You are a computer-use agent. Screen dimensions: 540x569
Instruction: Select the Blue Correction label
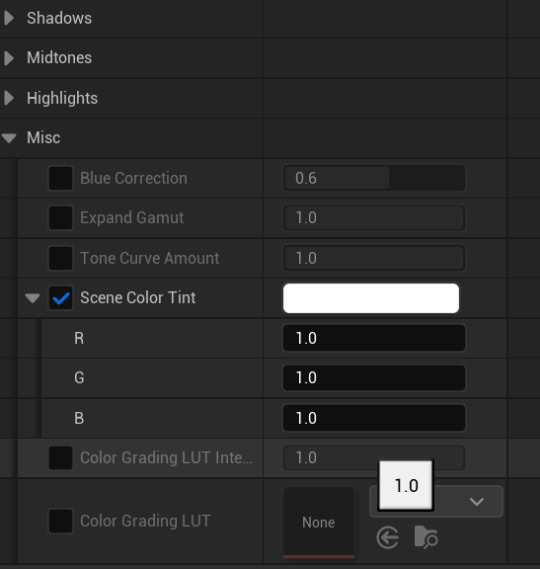(x=134, y=178)
